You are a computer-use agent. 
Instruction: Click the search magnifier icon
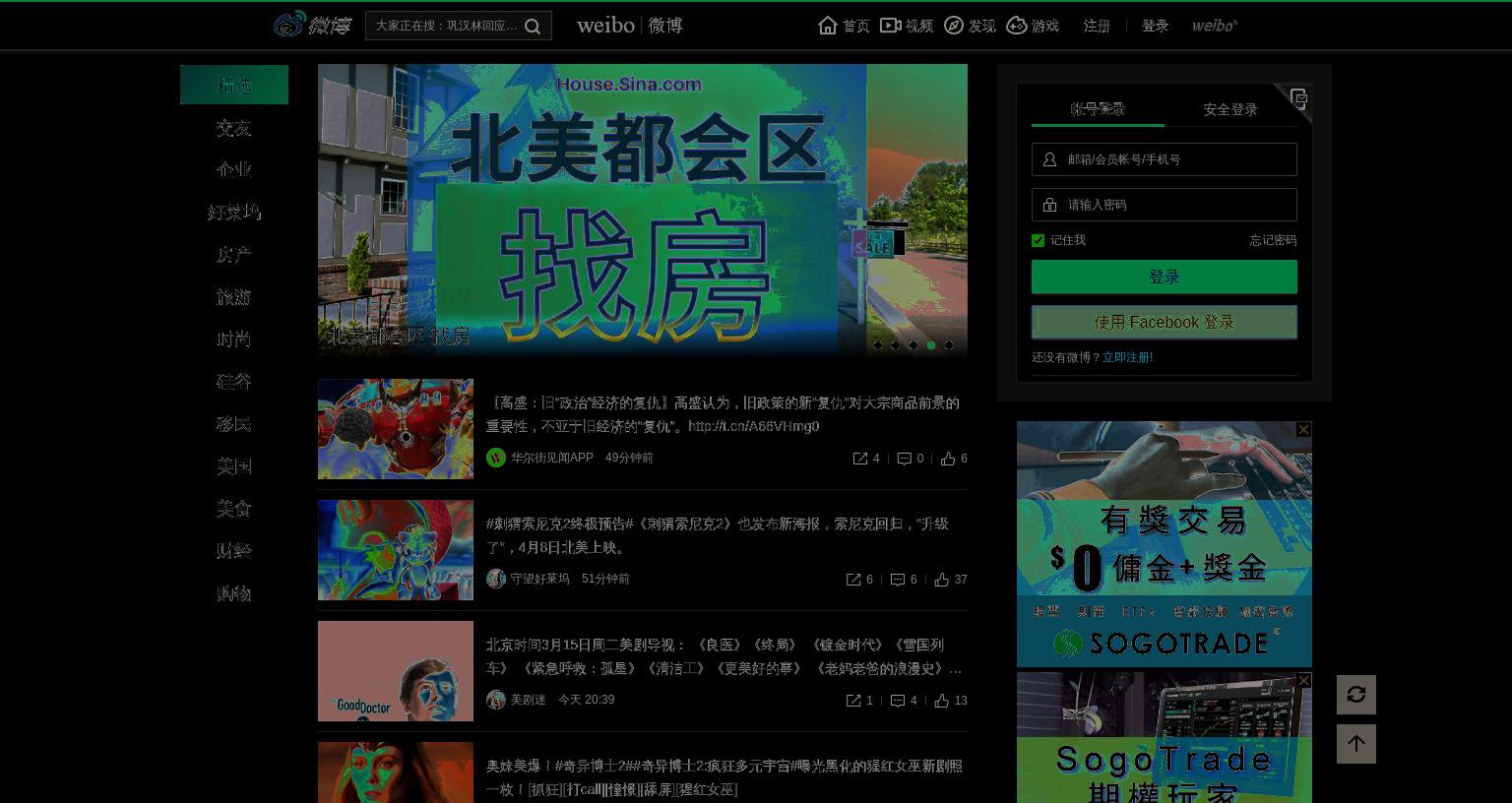point(533,27)
